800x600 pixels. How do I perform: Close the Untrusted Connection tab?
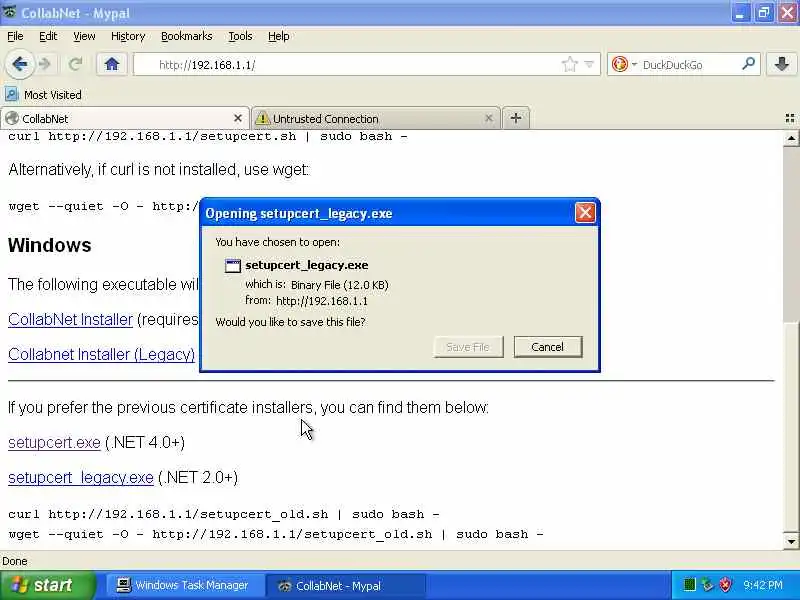(x=488, y=118)
